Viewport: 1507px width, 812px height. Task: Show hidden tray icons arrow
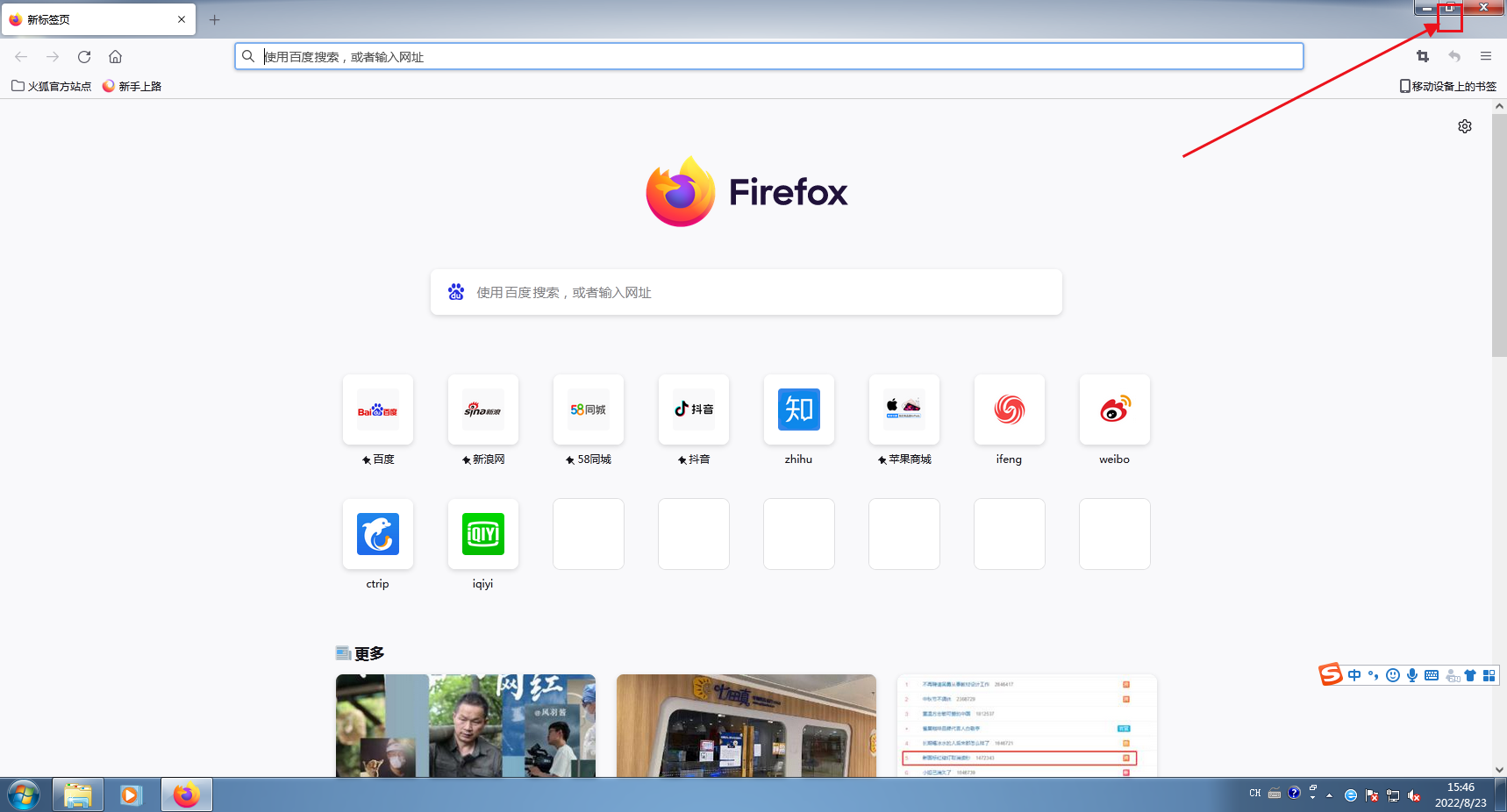click(x=1330, y=795)
